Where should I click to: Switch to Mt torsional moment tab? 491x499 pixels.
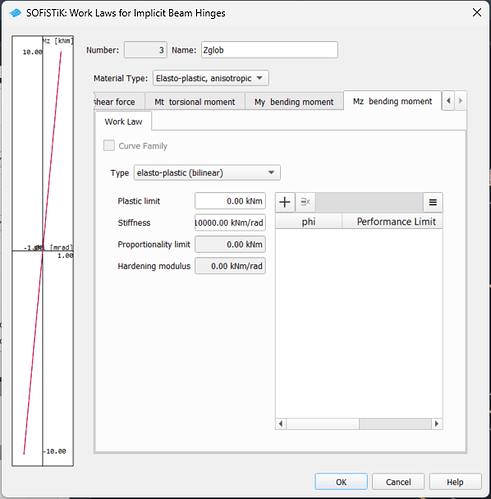tap(195, 102)
